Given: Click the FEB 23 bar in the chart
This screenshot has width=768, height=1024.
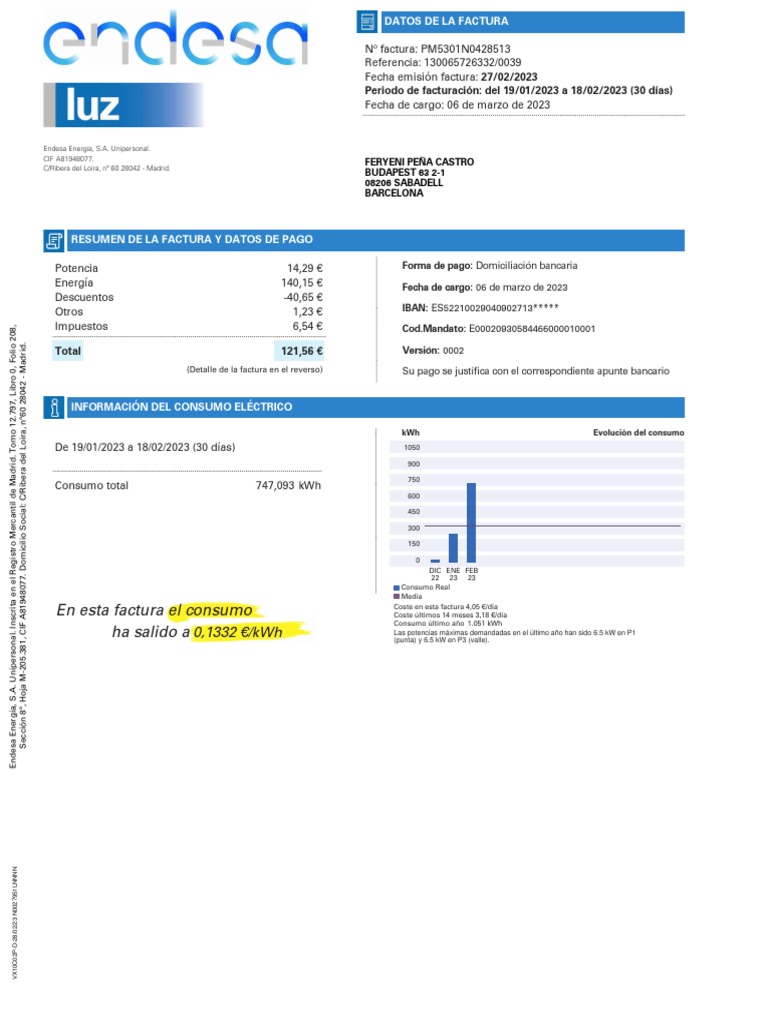Looking at the screenshot, I should (x=472, y=522).
